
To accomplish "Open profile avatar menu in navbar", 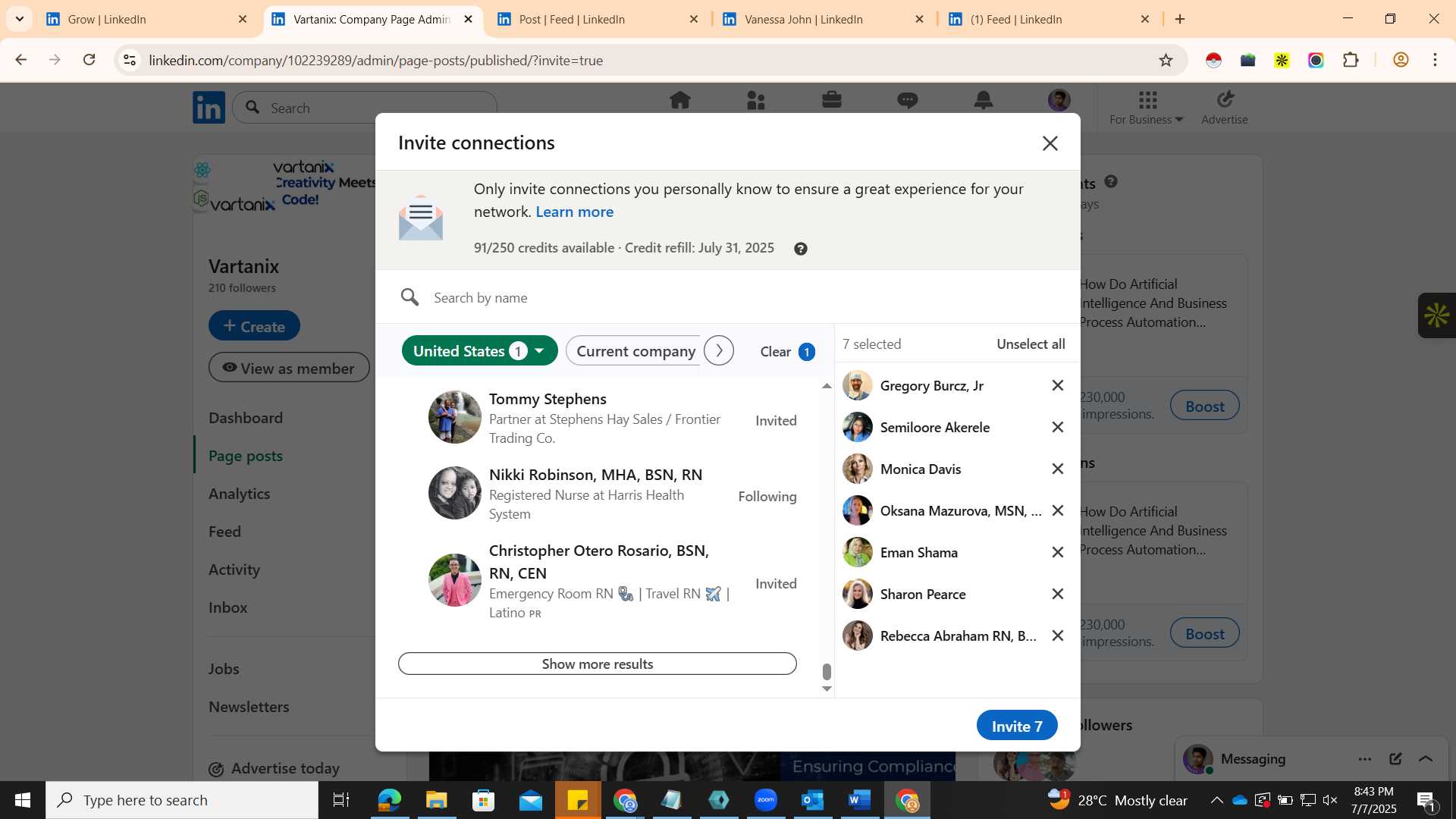I will pyautogui.click(x=1059, y=100).
